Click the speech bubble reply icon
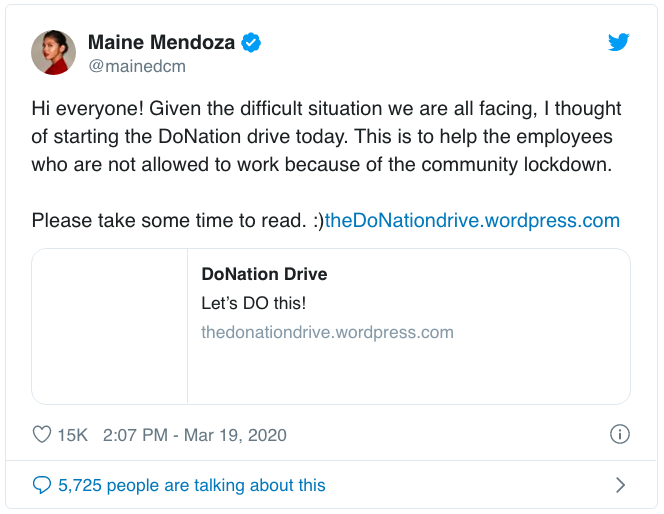 [42, 485]
